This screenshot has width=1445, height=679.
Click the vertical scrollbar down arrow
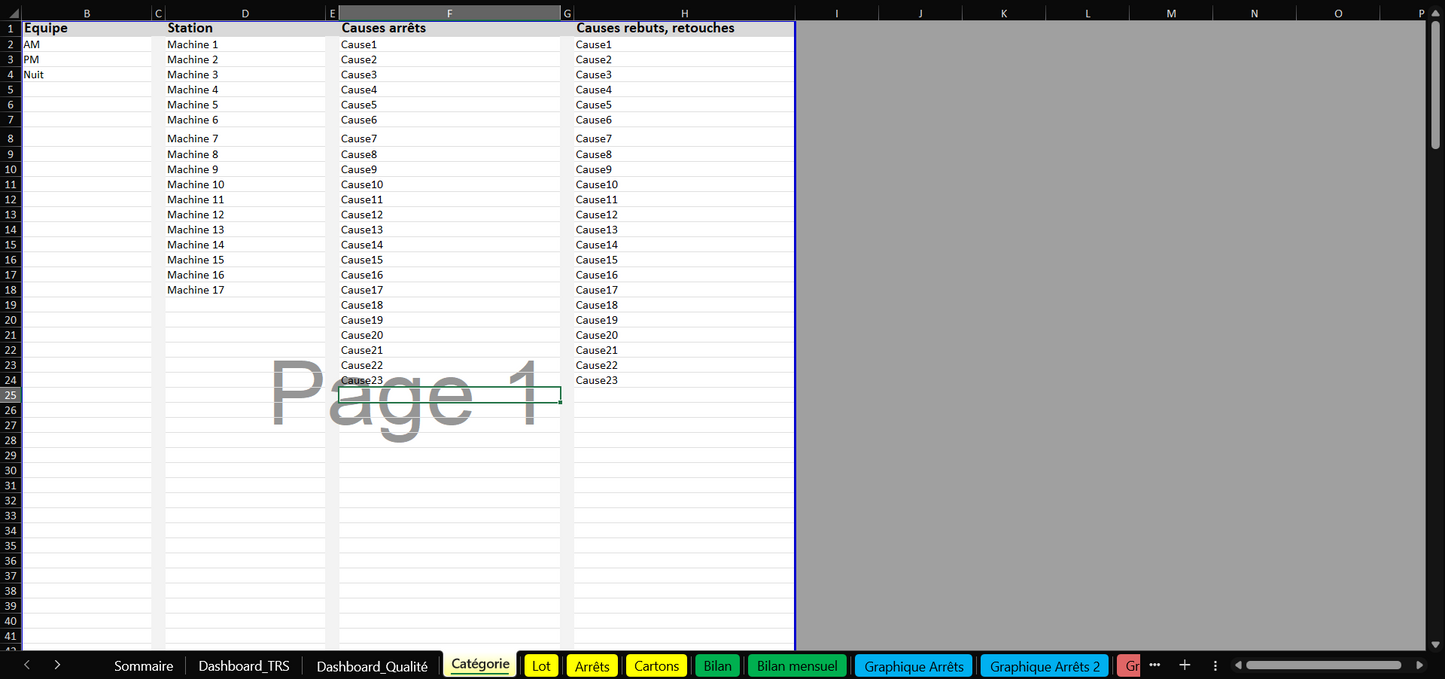coord(1436,645)
